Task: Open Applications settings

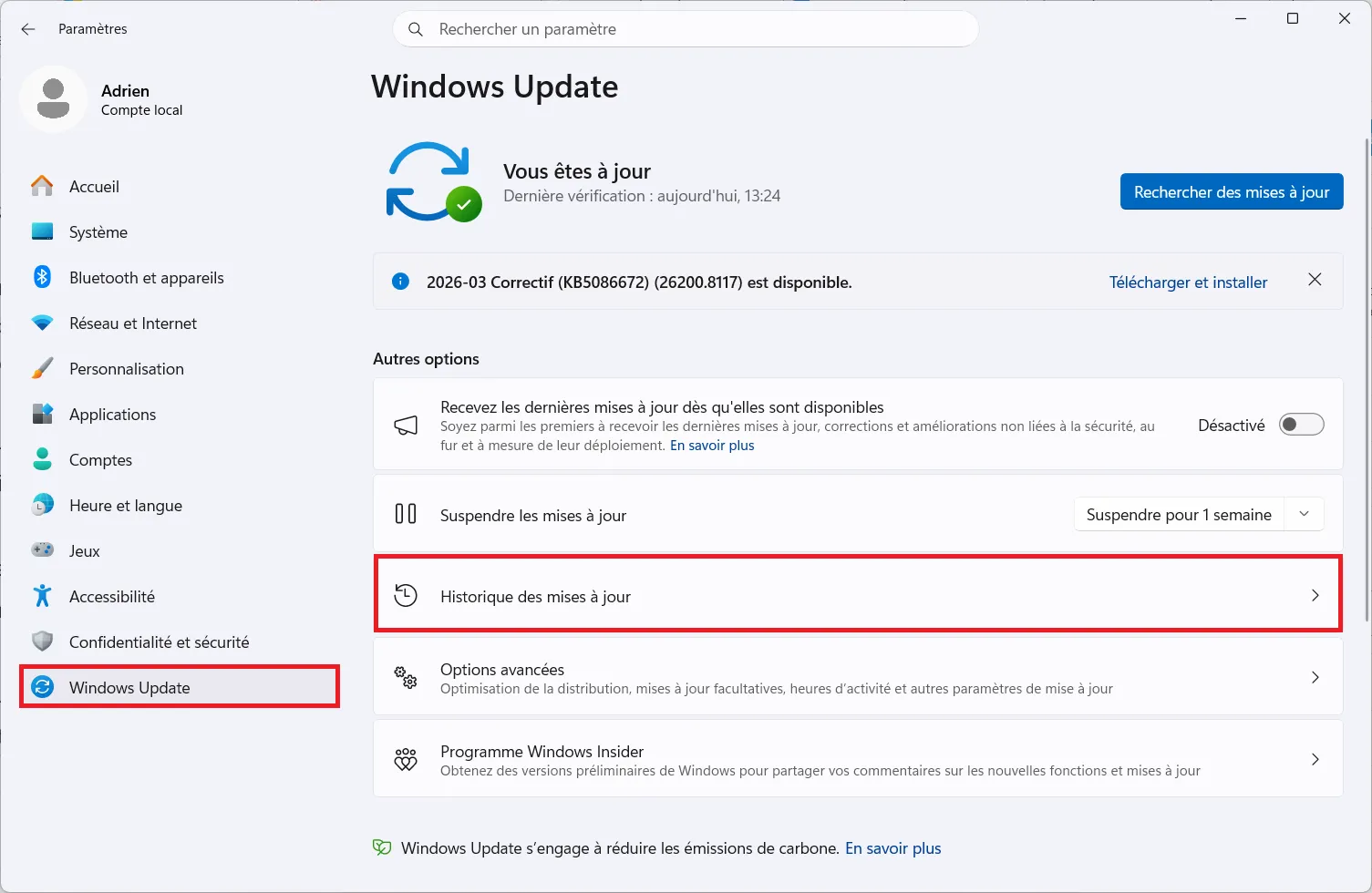Action: coord(112,414)
